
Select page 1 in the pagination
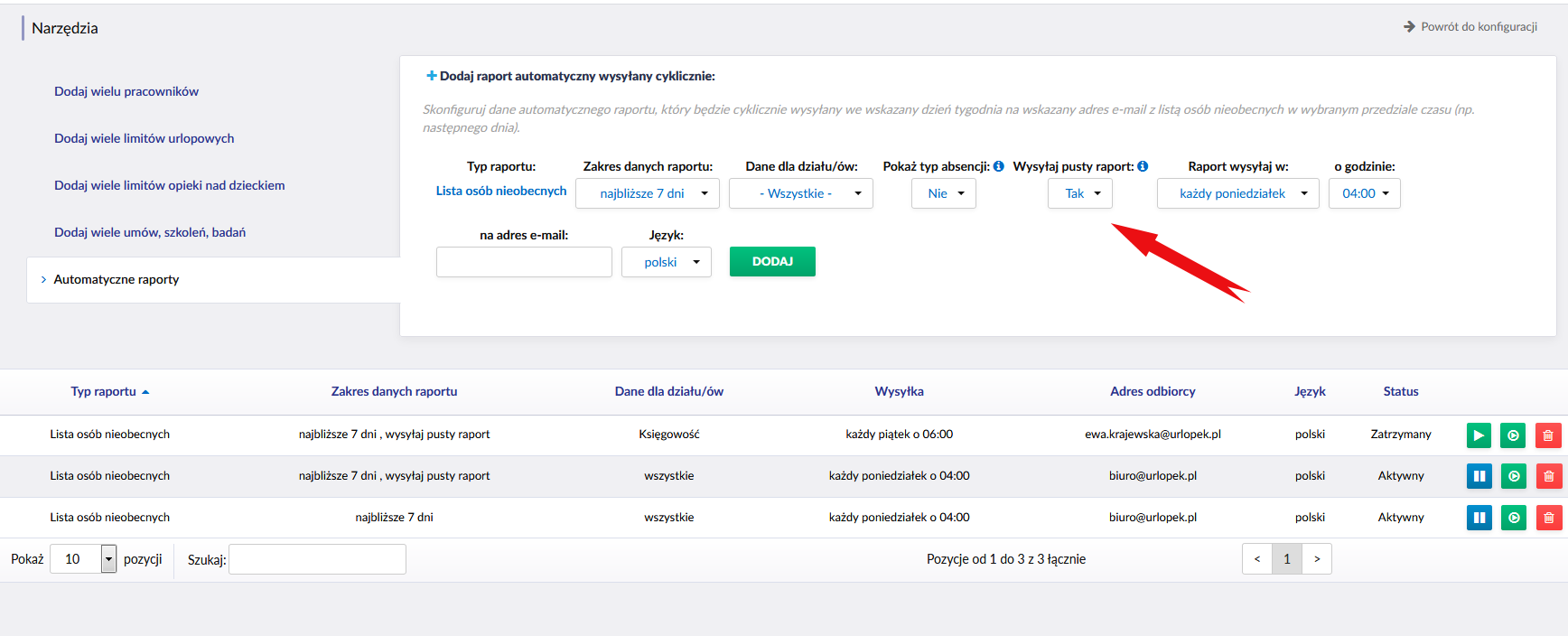click(1287, 559)
